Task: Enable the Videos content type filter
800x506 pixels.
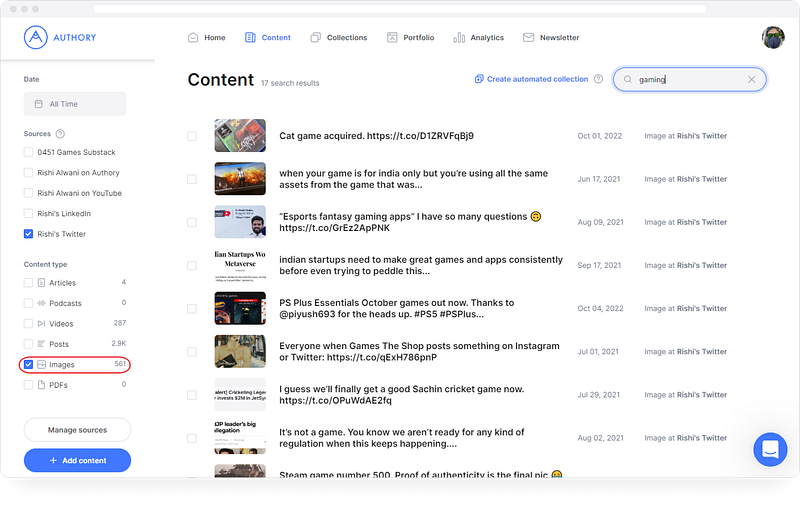Action: coord(29,323)
